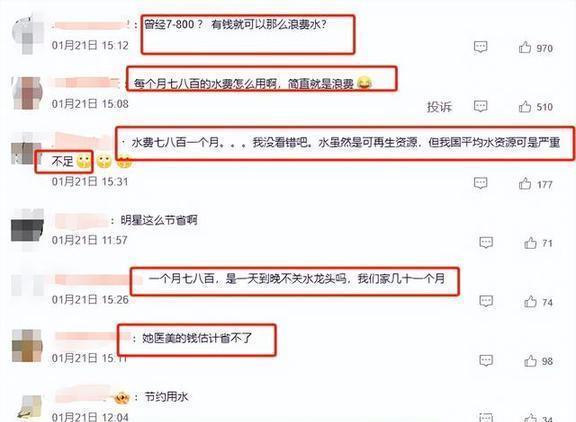The width and height of the screenshot is (576, 422).
Task: Open avatar of the 15:12 commenter
Action: [x=28, y=34]
